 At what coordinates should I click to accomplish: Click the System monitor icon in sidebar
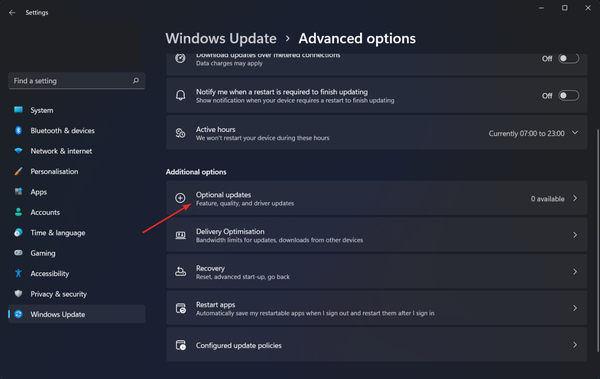point(18,110)
